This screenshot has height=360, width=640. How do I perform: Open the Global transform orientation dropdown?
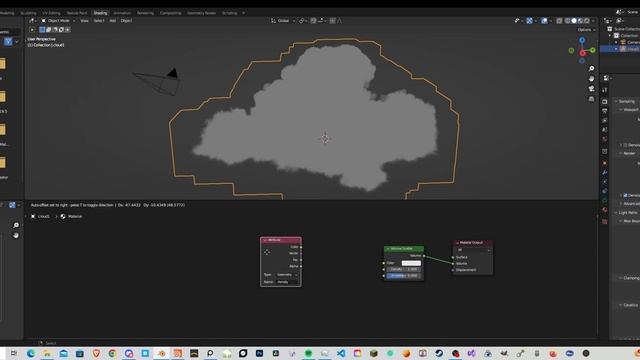pyautogui.click(x=283, y=20)
